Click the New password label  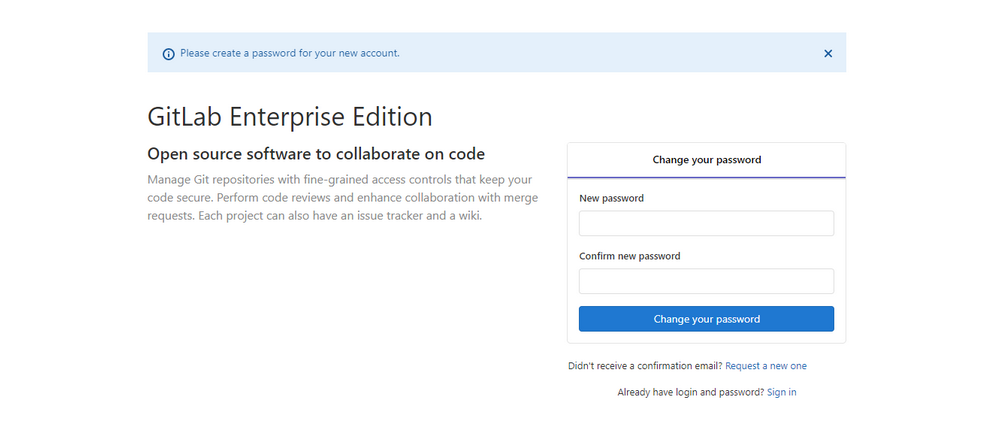(611, 198)
